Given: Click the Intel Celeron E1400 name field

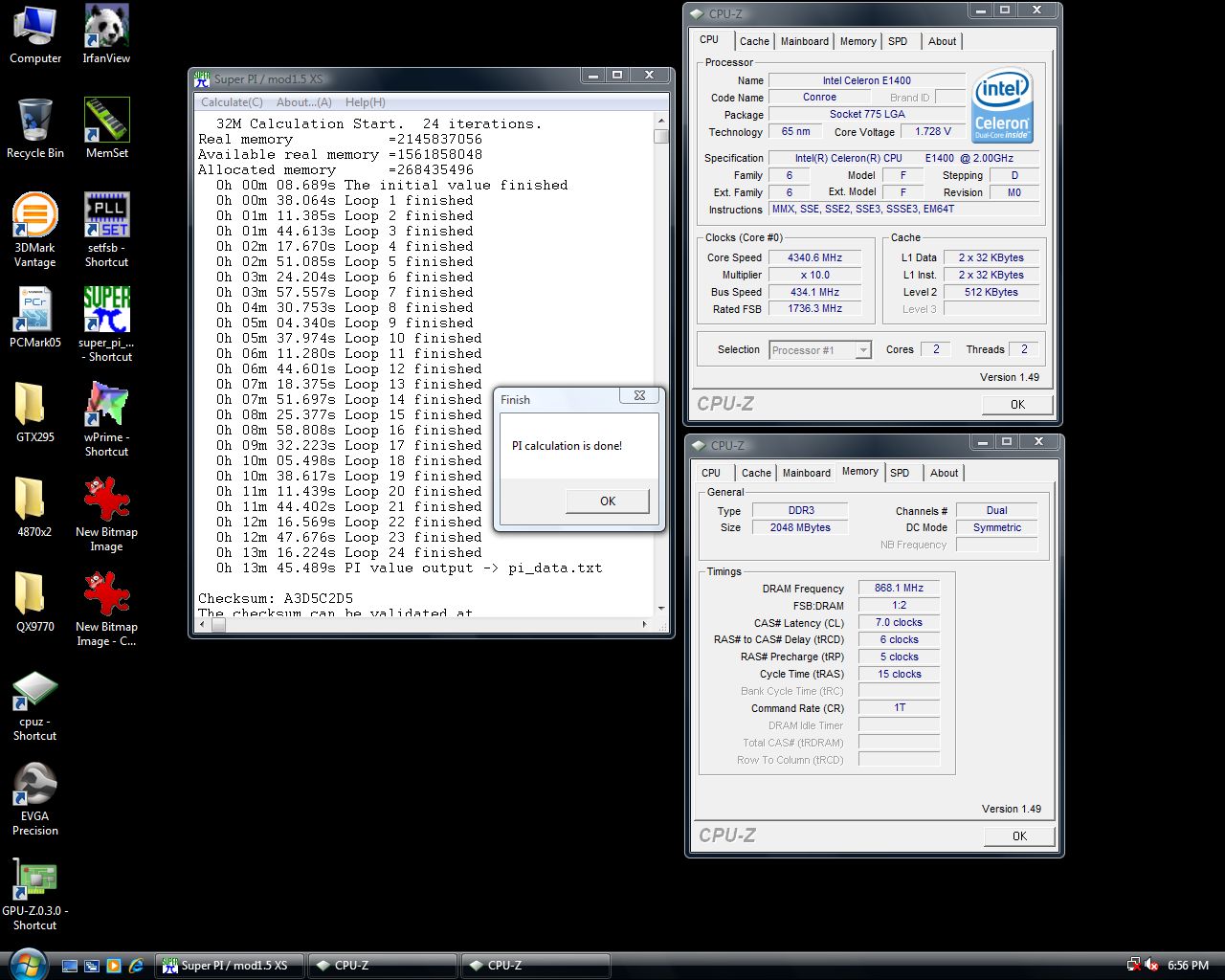Looking at the screenshot, I should [867, 80].
